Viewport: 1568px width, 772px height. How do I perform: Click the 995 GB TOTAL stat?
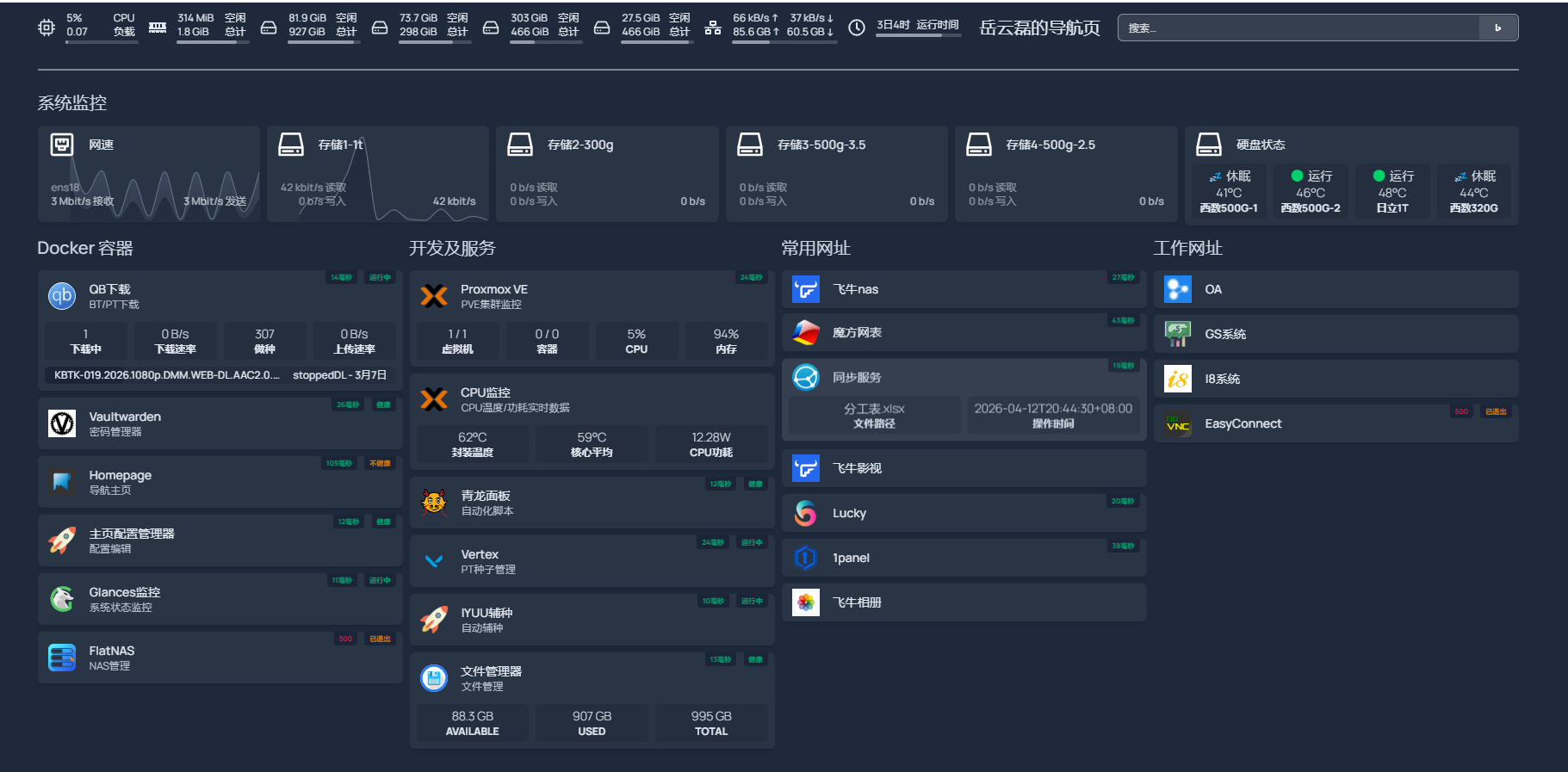(x=711, y=723)
